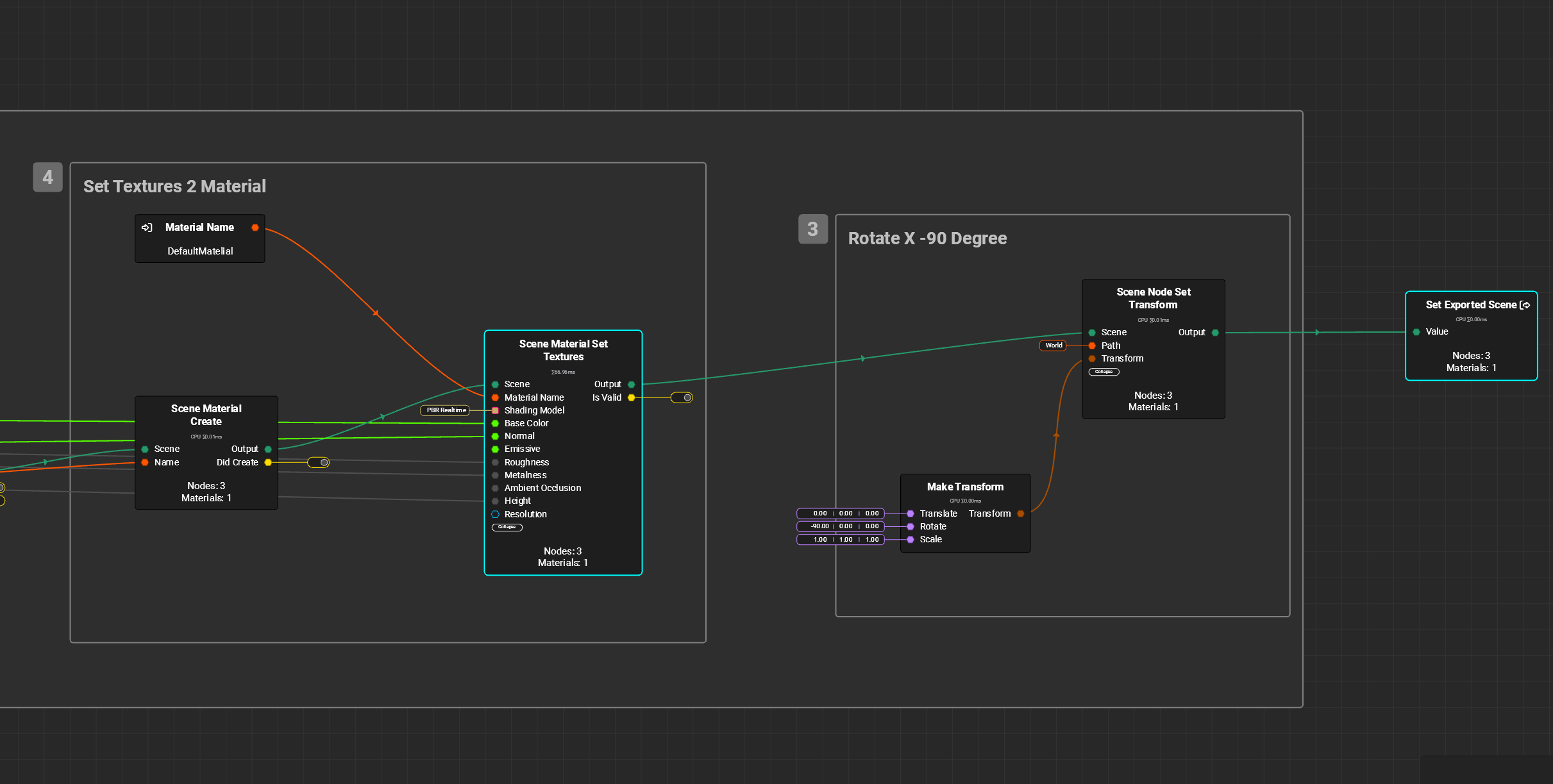Click the -90.00 Rotate X value field

(x=819, y=526)
